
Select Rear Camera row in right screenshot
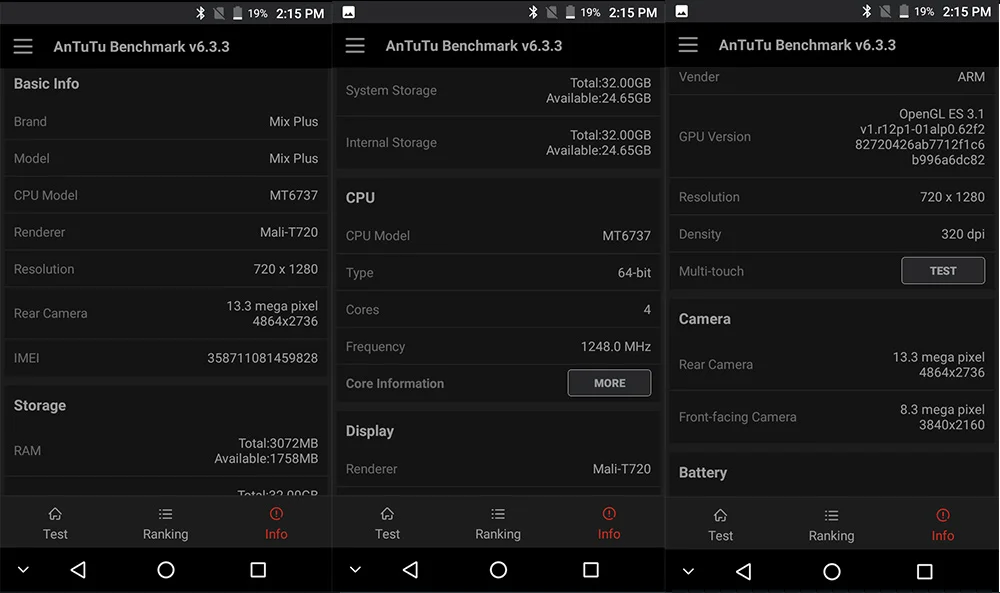832,365
